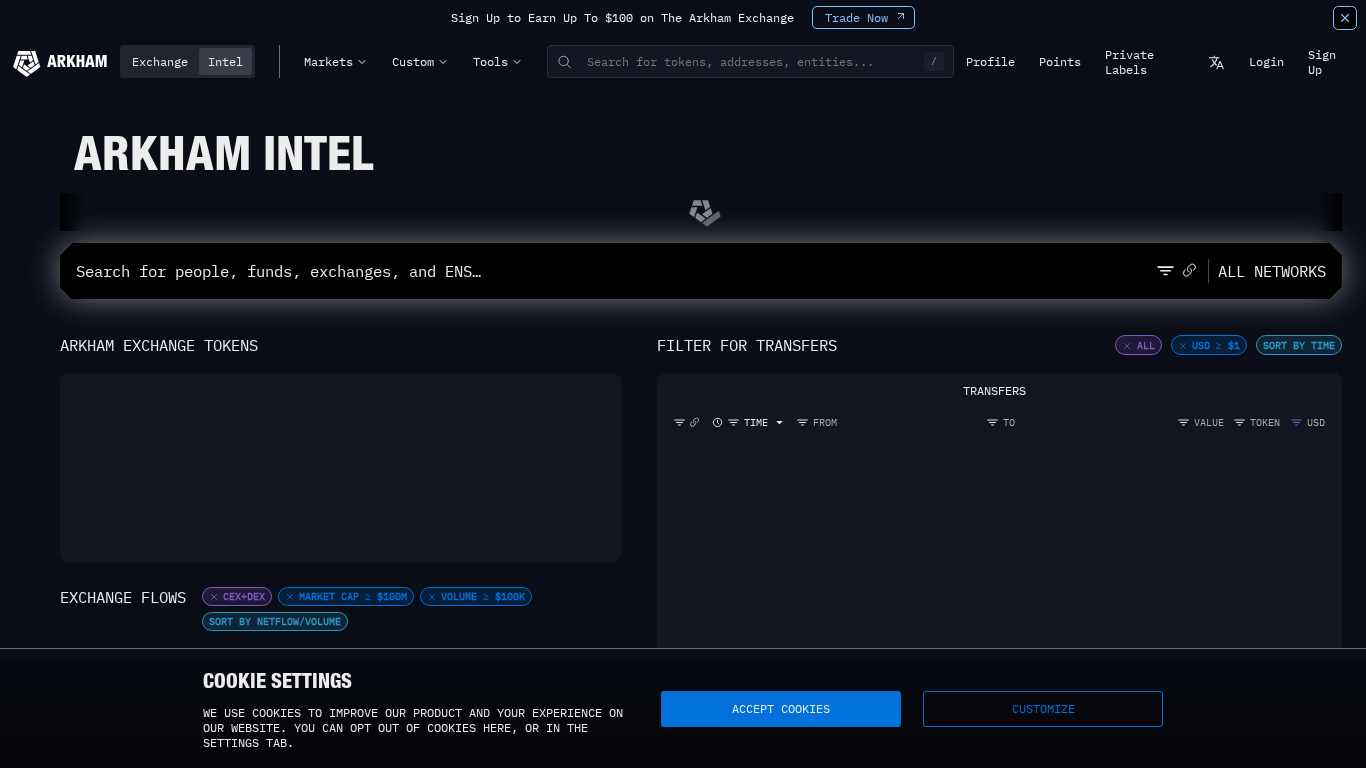Open the Points page

click(1060, 62)
